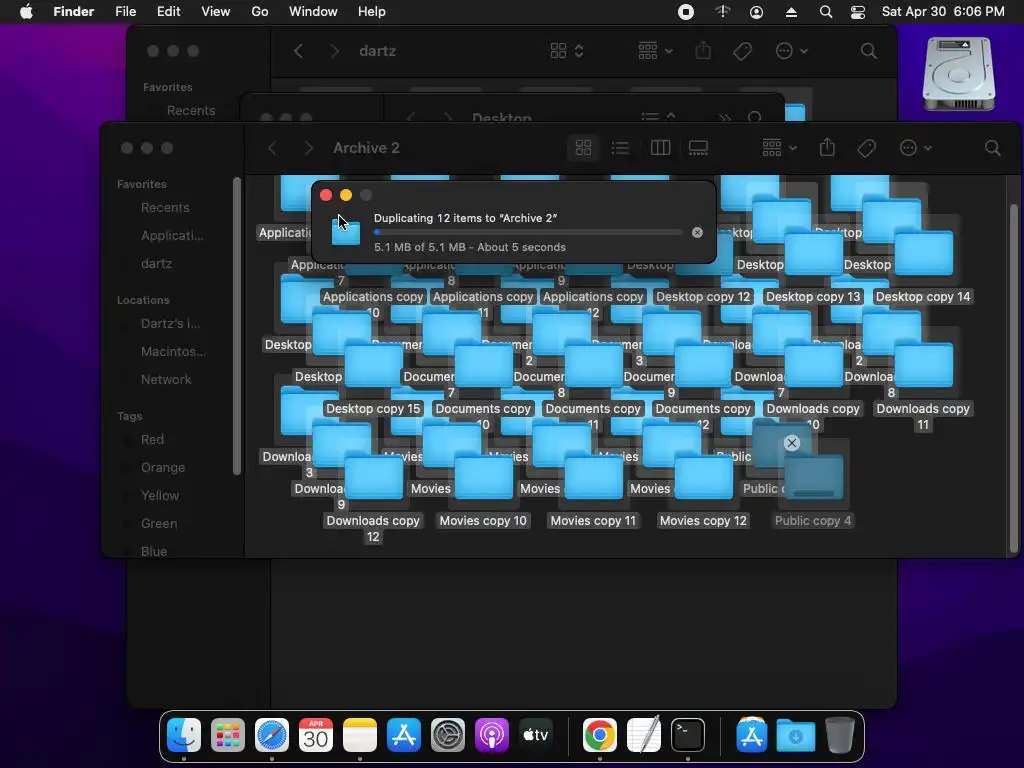Screen dimensions: 1024x768
Task: Select Dartz's iMac under Locations
Action: (170, 324)
